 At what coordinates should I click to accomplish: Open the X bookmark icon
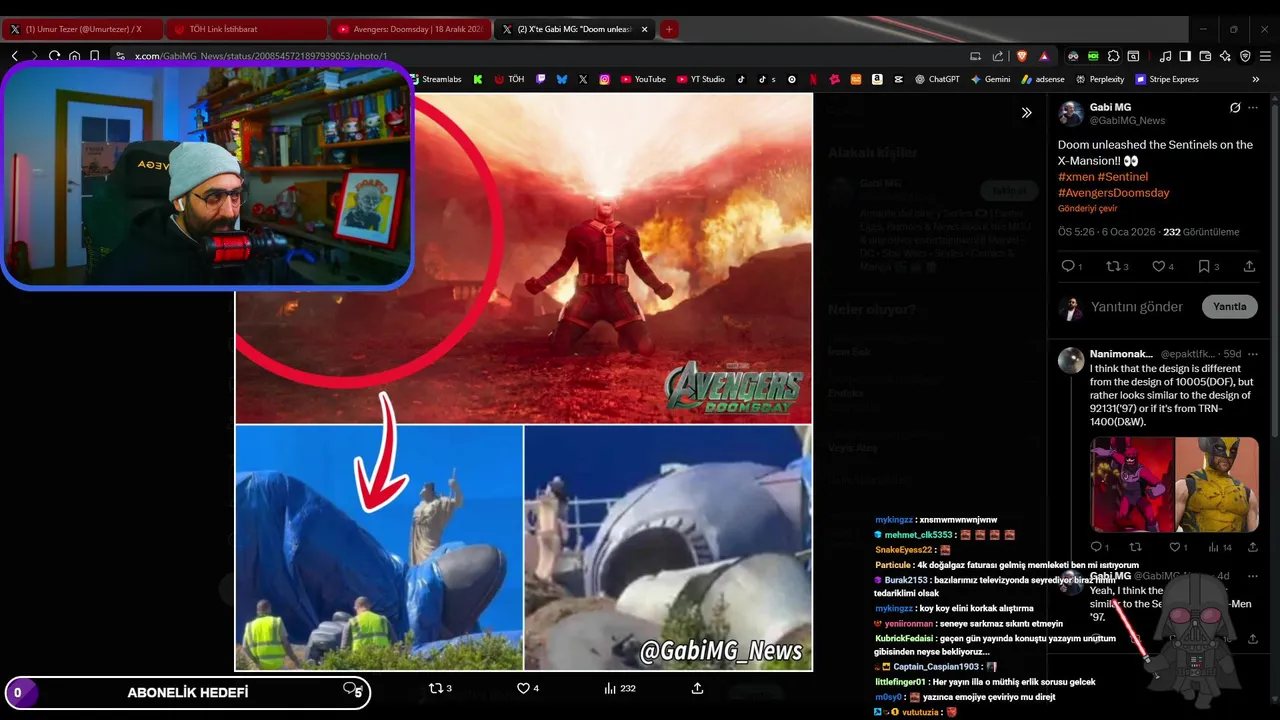pos(583,79)
